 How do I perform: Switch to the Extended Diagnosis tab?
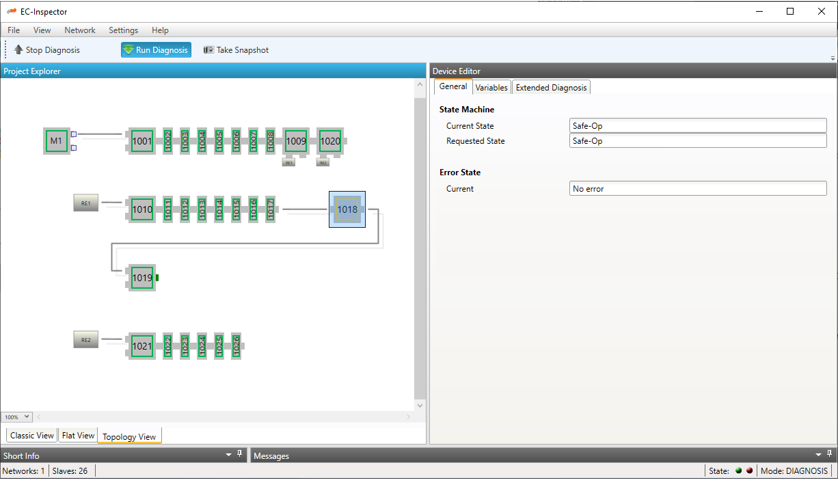point(551,88)
